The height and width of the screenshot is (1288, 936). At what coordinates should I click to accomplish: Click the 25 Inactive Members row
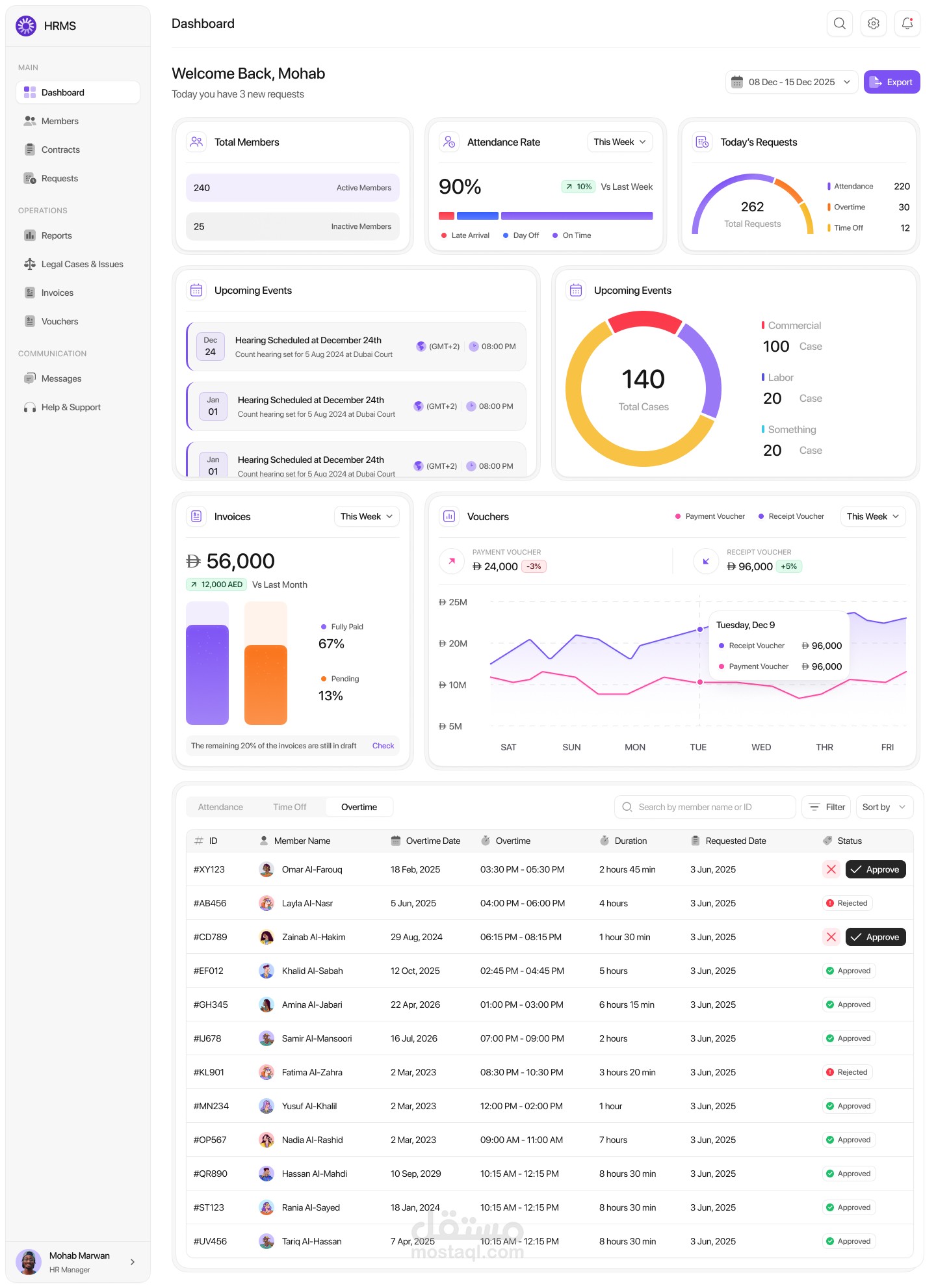click(x=292, y=226)
